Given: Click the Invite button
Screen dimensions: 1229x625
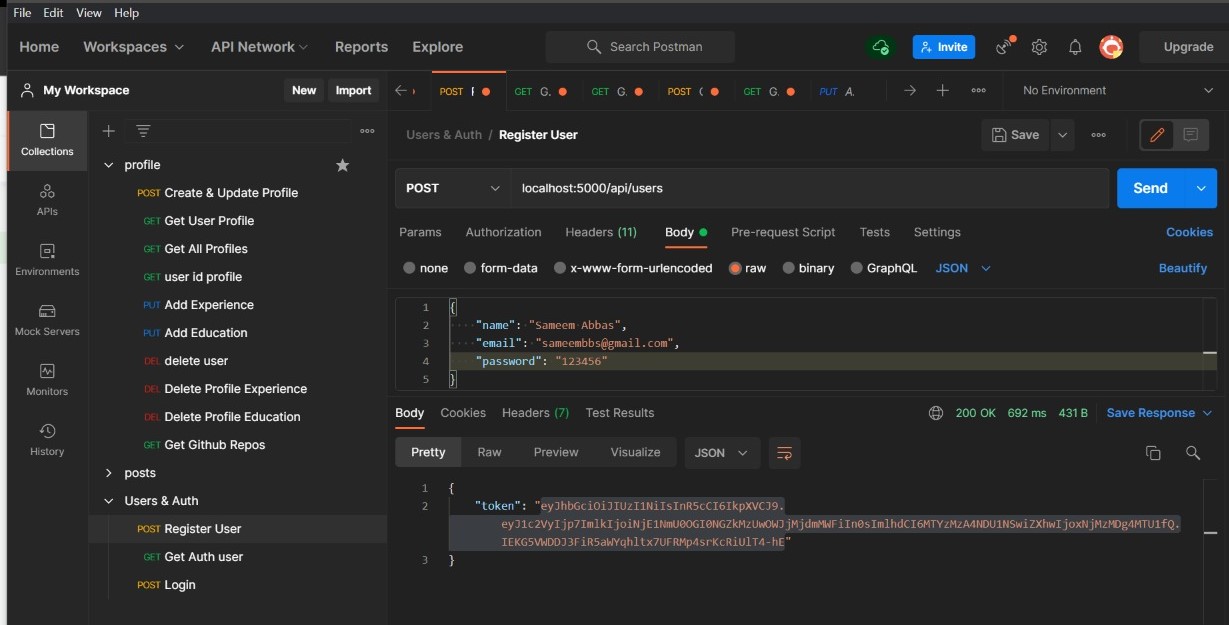Looking at the screenshot, I should click(943, 47).
